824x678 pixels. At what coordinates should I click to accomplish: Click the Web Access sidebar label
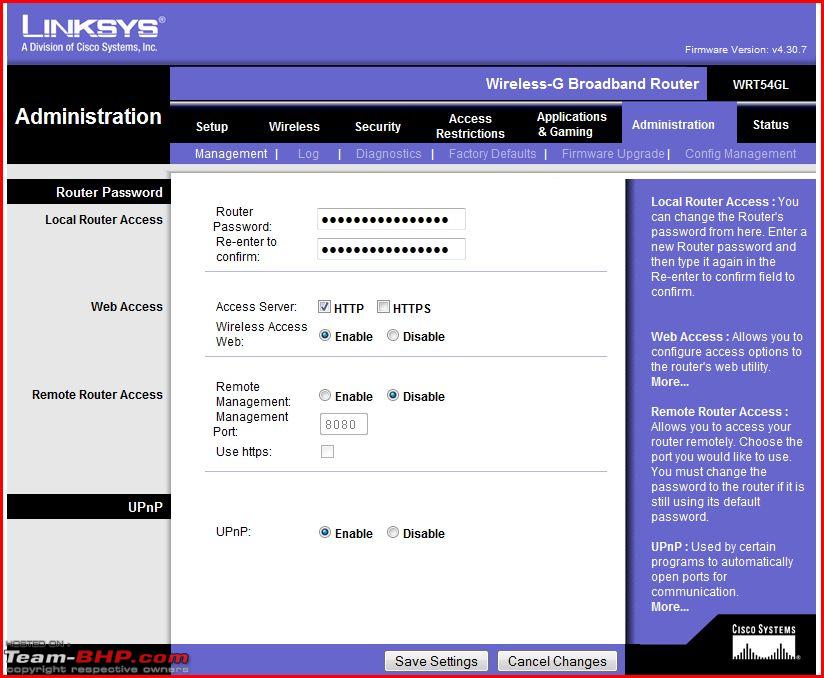point(127,306)
